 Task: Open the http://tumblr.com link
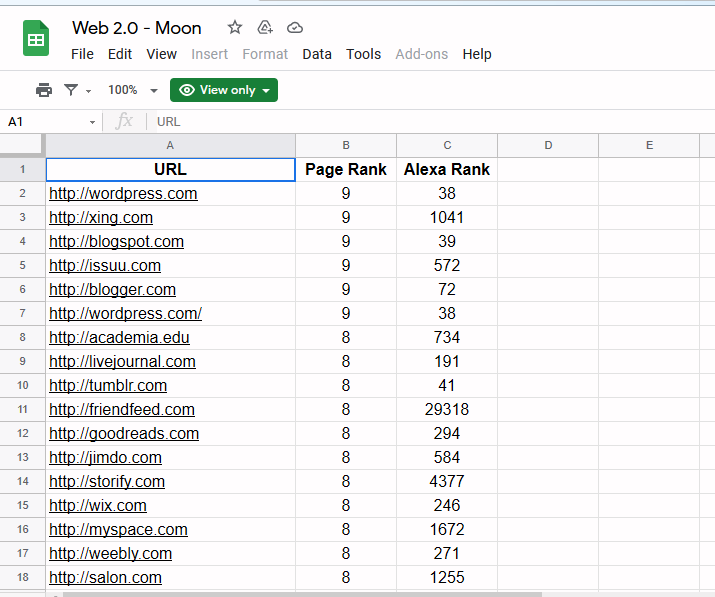point(108,386)
